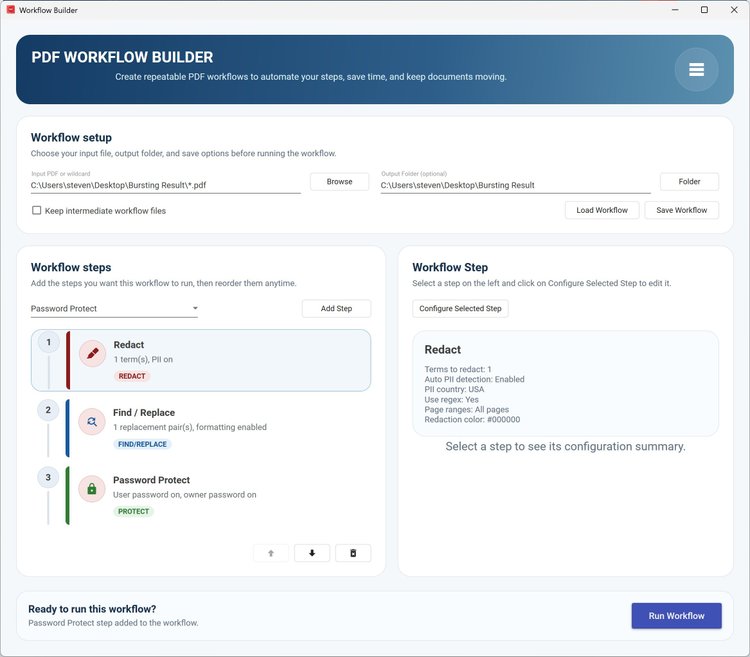Click 'PII country: USA' line
750x657 pixels.
(x=454, y=389)
